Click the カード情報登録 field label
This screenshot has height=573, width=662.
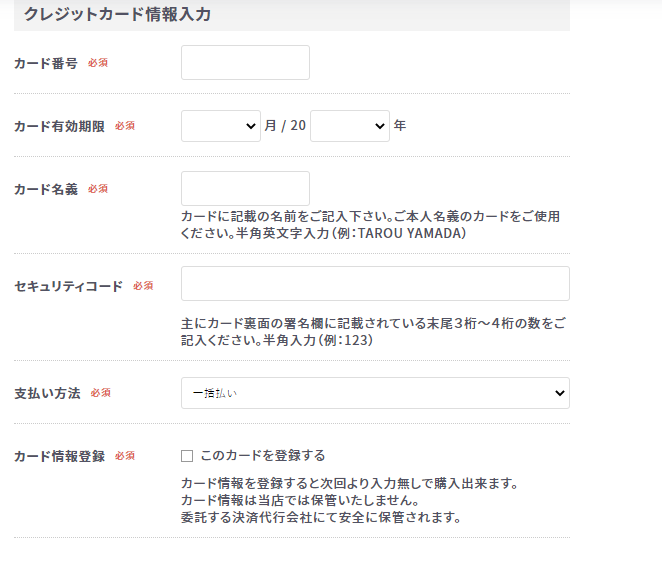59,456
